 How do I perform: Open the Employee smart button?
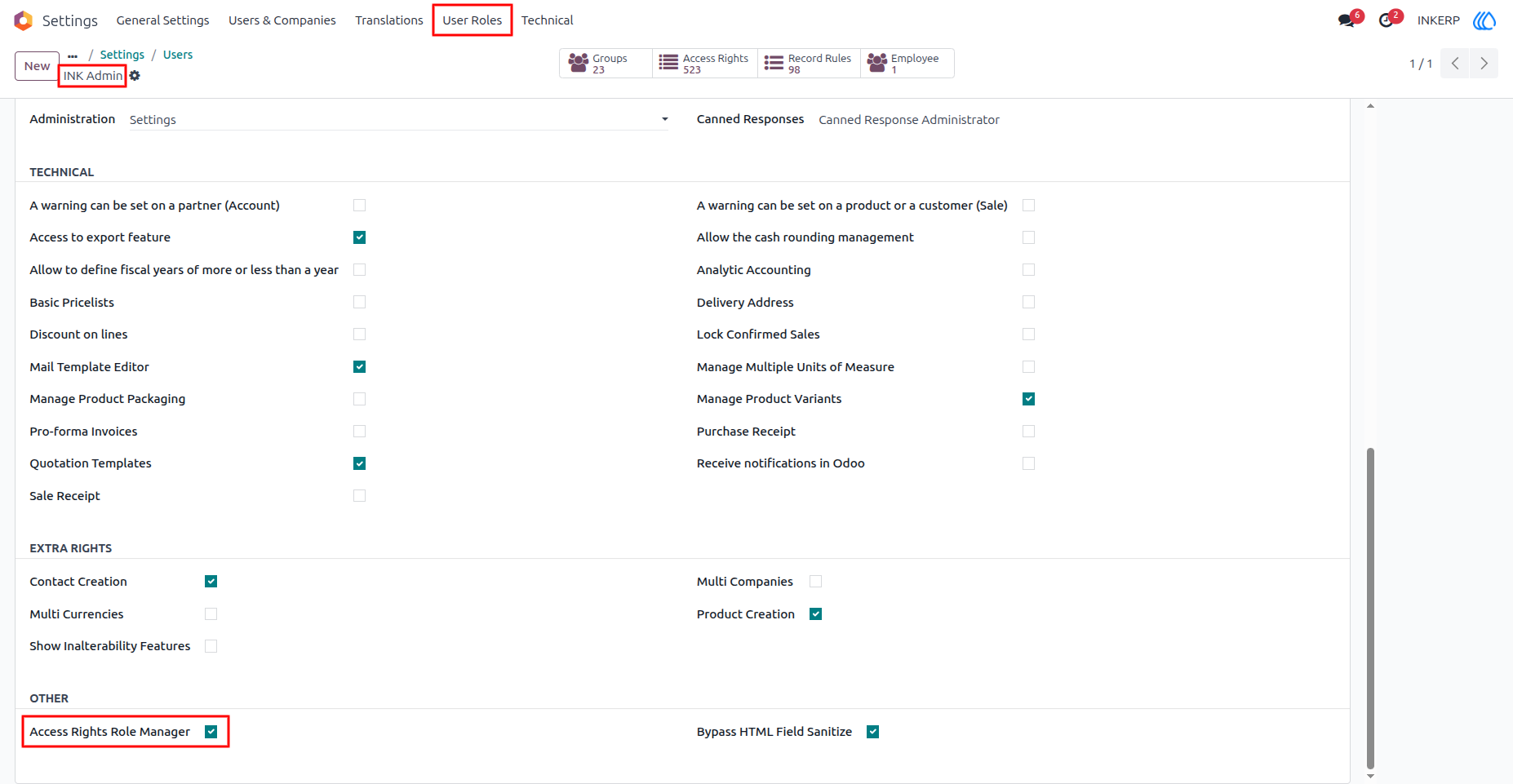(x=907, y=64)
